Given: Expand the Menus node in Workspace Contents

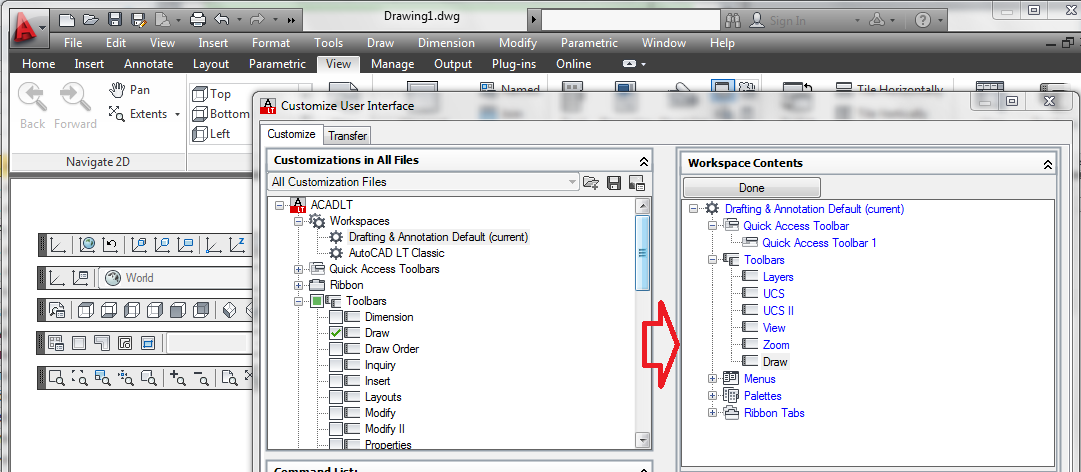Looking at the screenshot, I should click(713, 379).
